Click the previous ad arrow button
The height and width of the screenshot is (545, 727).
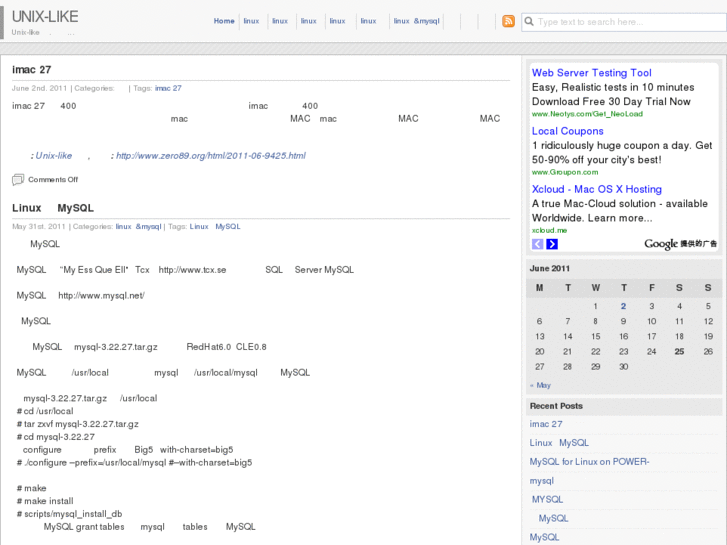[537, 244]
